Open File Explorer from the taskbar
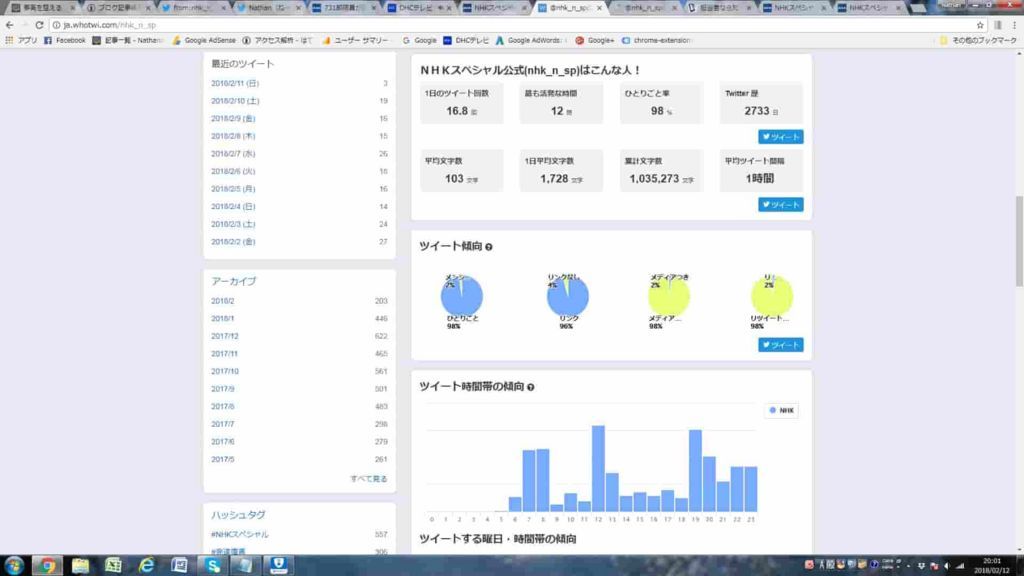Image resolution: width=1024 pixels, height=576 pixels. point(80,566)
